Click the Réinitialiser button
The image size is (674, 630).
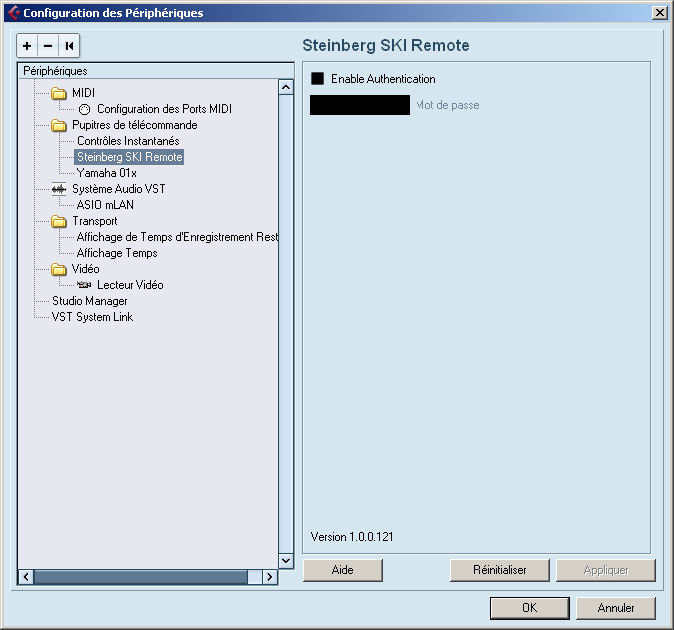pos(499,570)
